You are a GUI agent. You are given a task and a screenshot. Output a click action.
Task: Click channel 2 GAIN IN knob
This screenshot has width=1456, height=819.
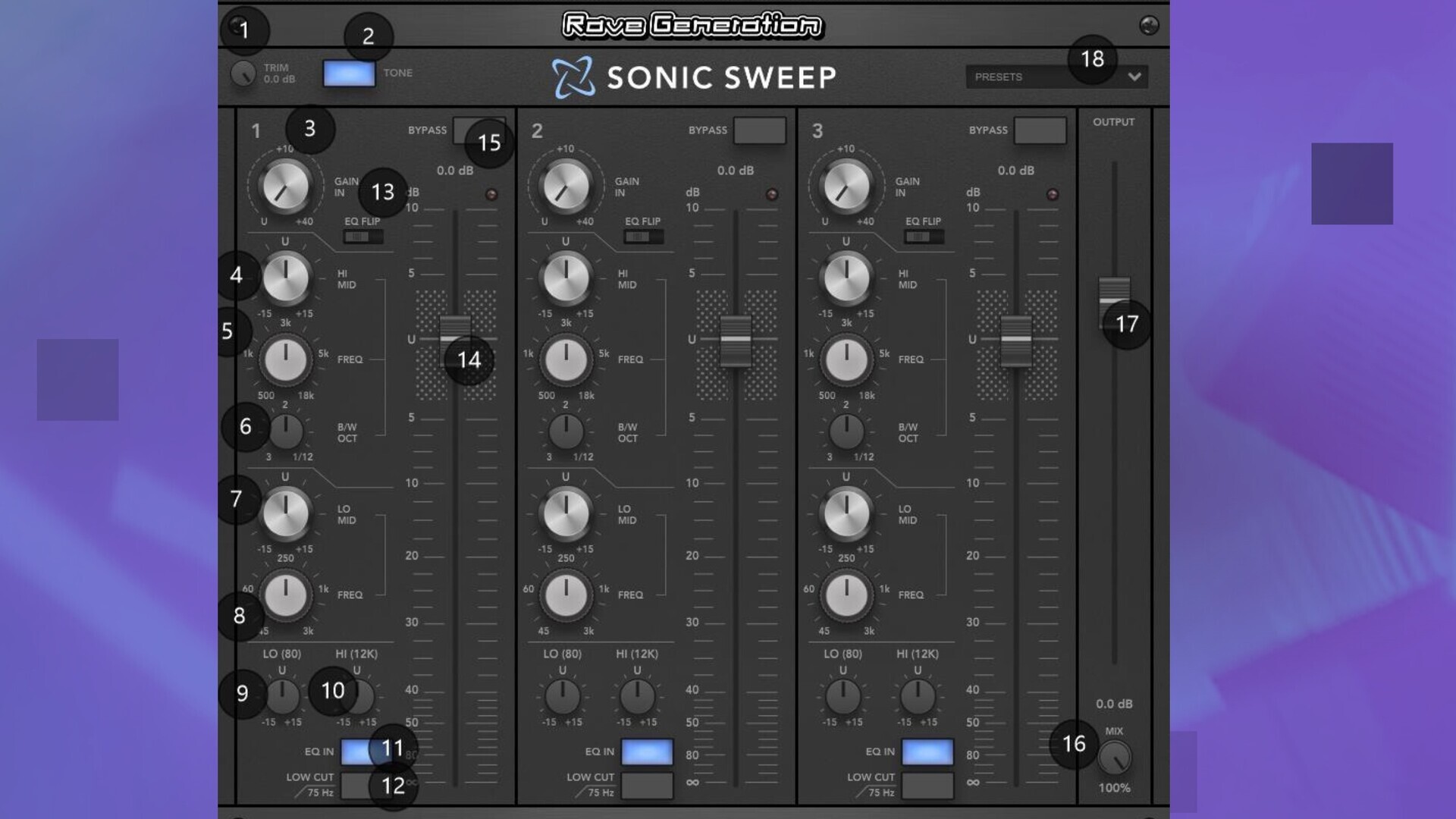[x=566, y=186]
